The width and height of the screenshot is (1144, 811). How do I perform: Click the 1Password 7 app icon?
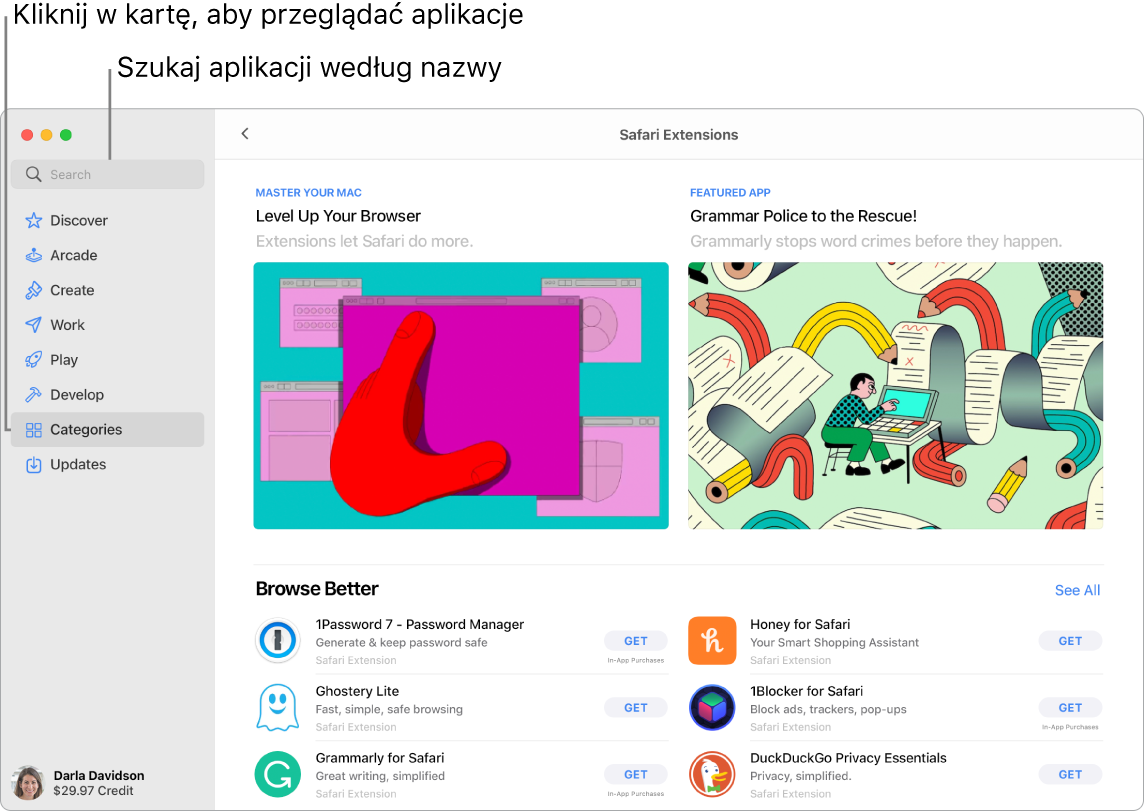coord(277,641)
